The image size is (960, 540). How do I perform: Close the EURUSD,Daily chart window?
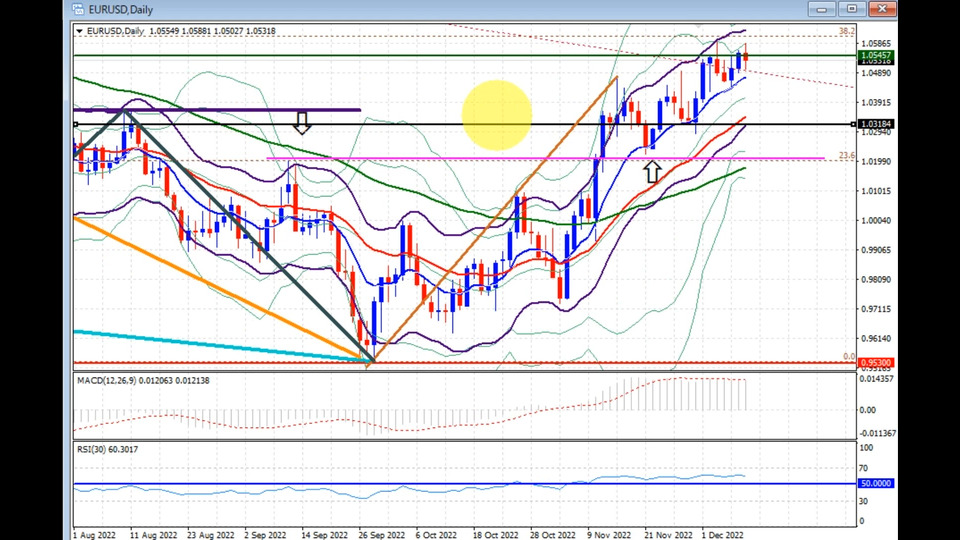coord(882,9)
